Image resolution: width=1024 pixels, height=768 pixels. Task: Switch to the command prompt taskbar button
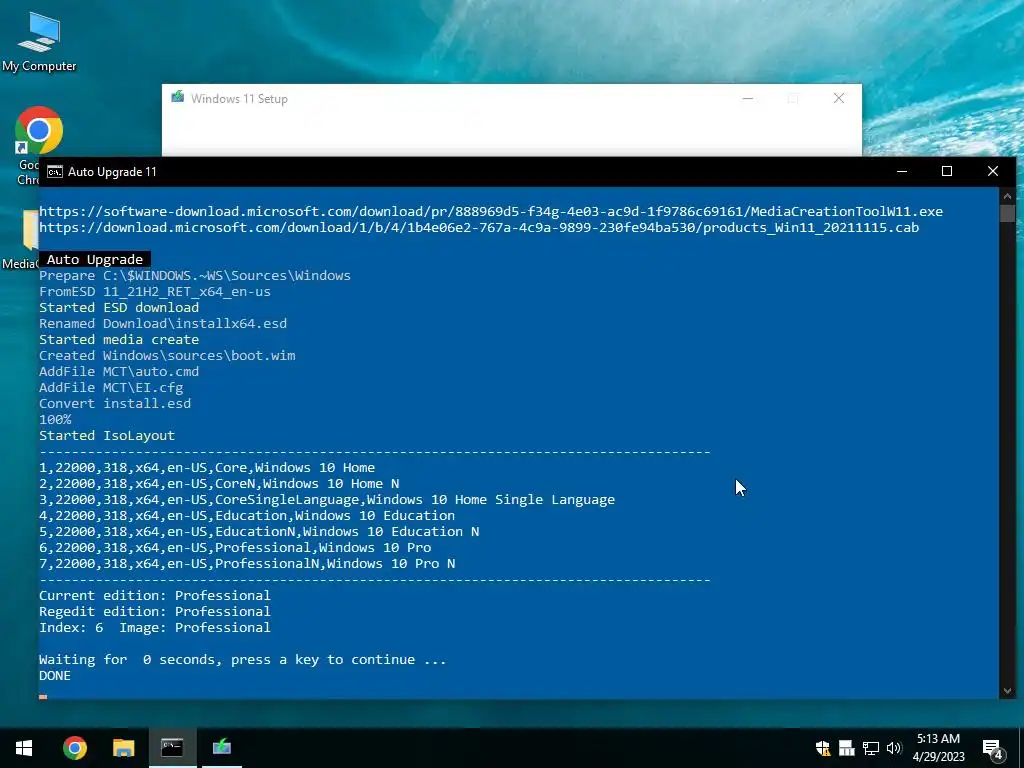point(172,748)
